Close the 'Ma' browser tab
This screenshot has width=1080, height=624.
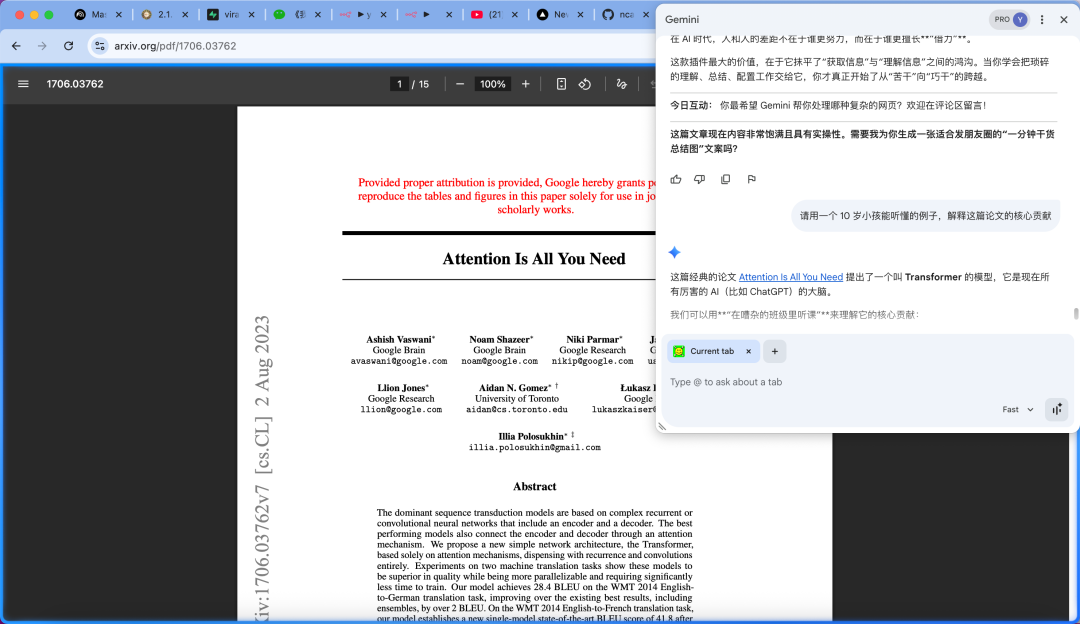click(119, 14)
